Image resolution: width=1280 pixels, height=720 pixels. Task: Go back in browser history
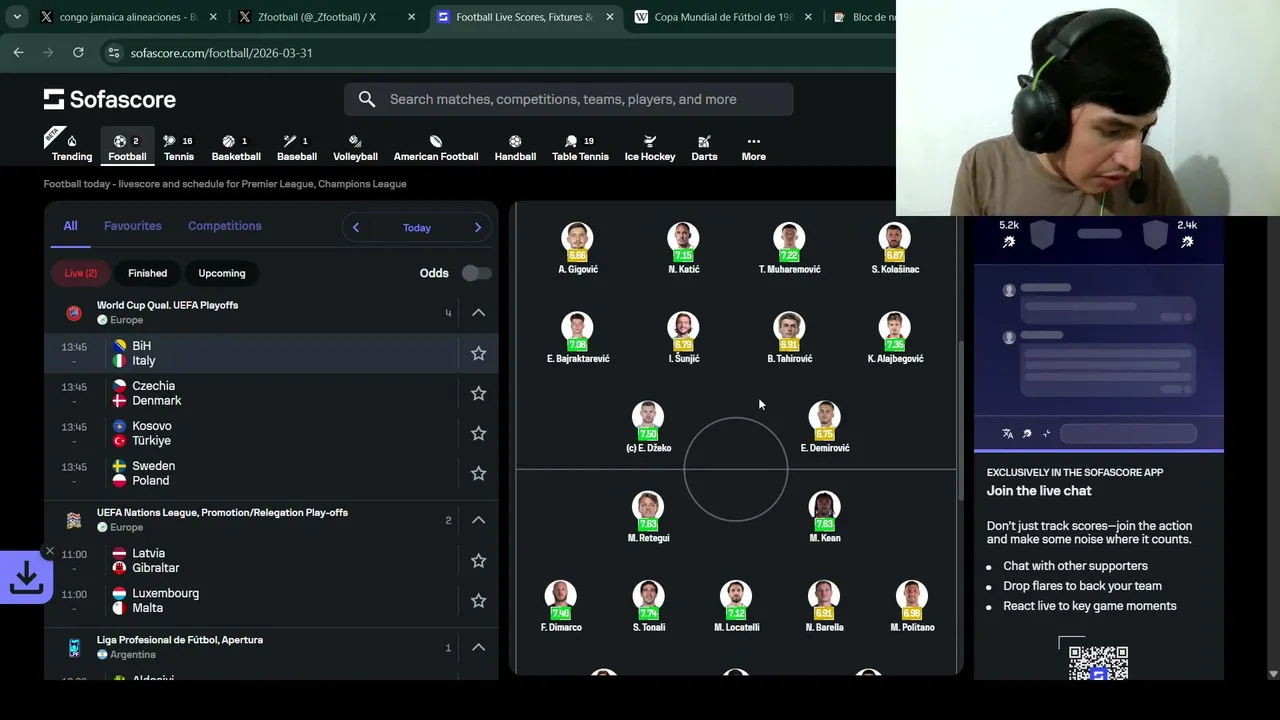click(18, 52)
